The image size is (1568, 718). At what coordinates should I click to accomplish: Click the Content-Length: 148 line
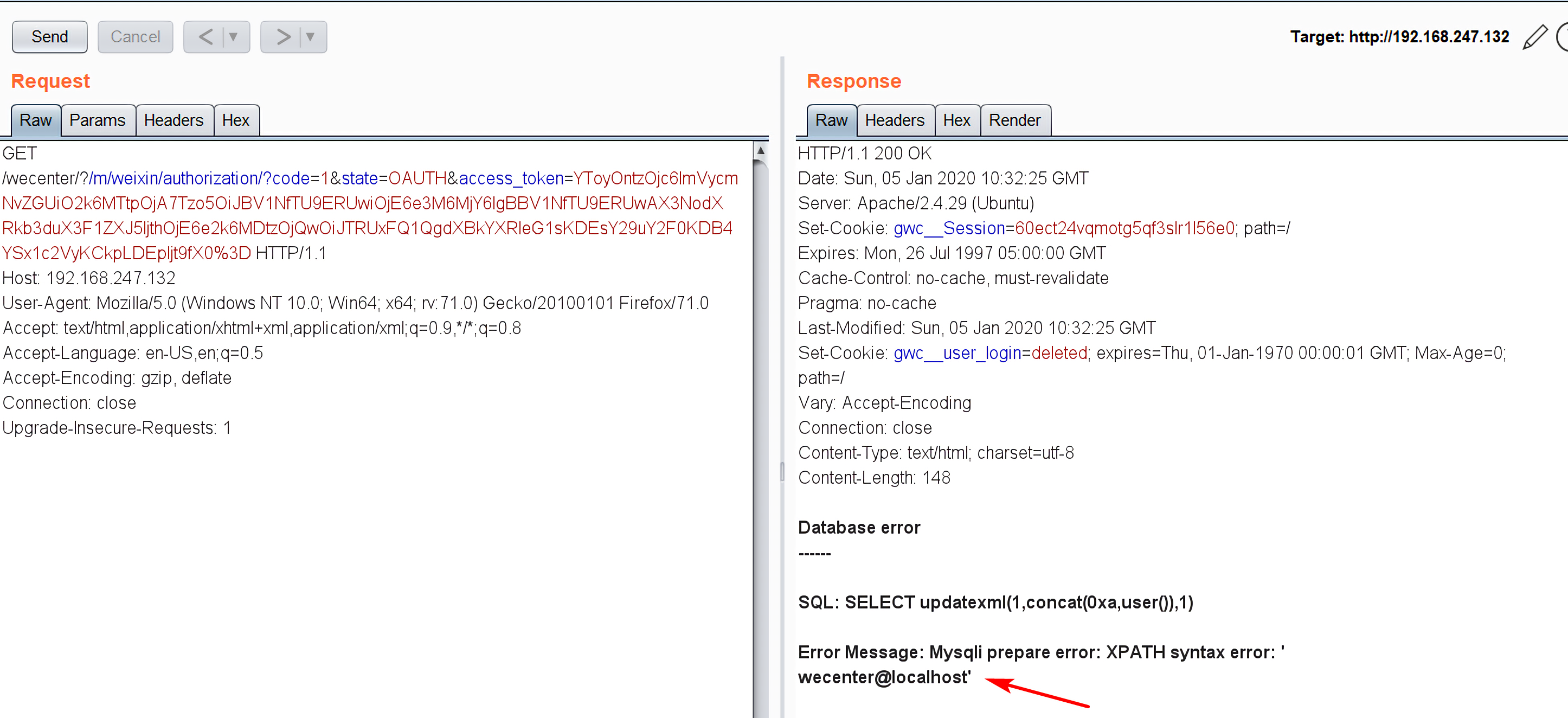874,478
